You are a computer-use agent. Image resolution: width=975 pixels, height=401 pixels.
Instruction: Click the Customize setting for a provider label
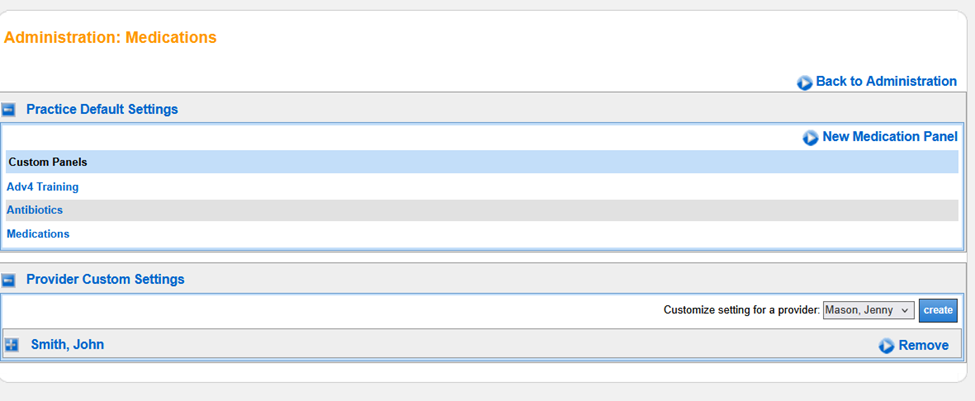[741, 311]
